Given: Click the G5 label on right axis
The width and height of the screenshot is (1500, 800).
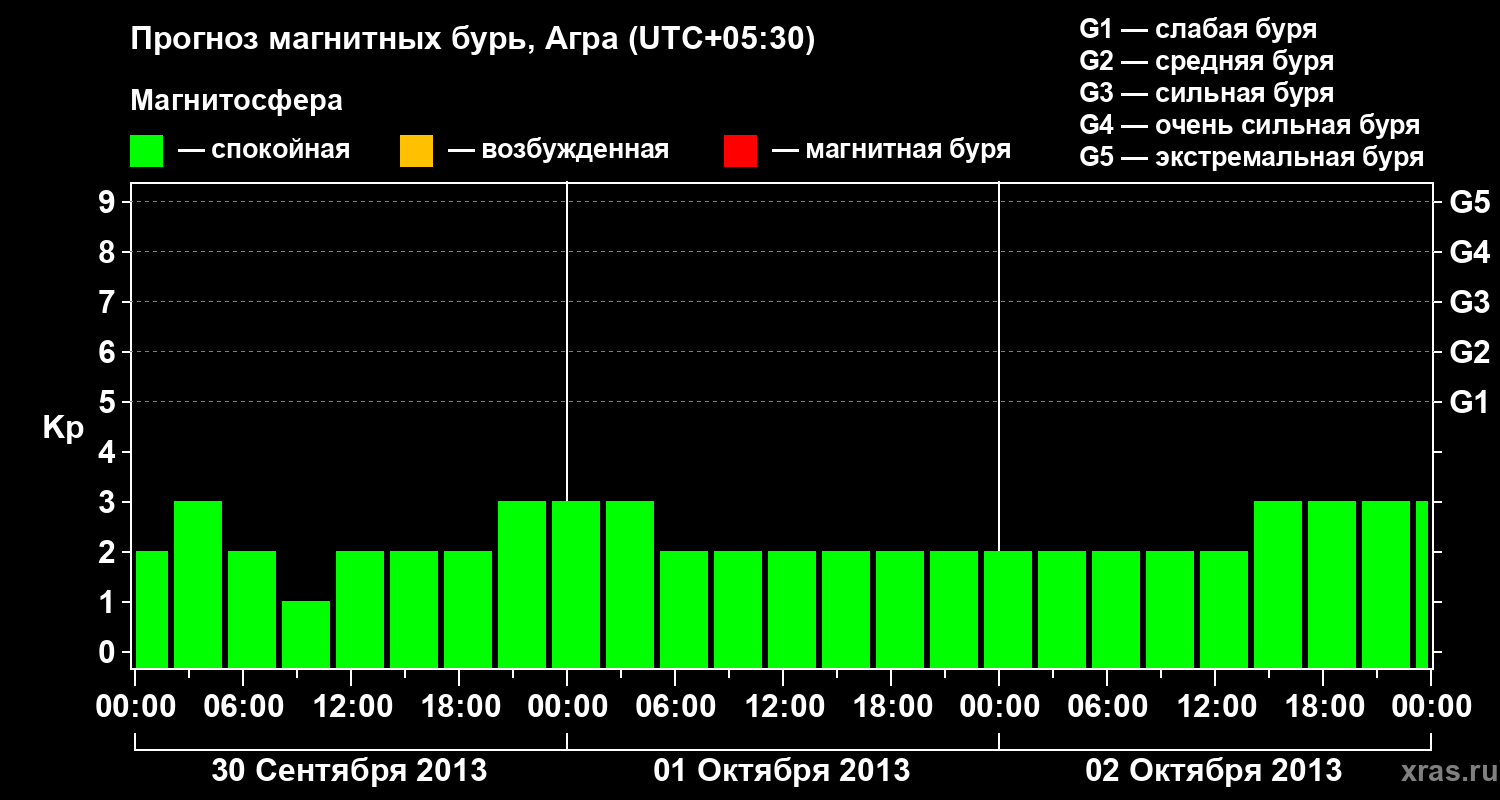Looking at the screenshot, I should (x=1470, y=202).
